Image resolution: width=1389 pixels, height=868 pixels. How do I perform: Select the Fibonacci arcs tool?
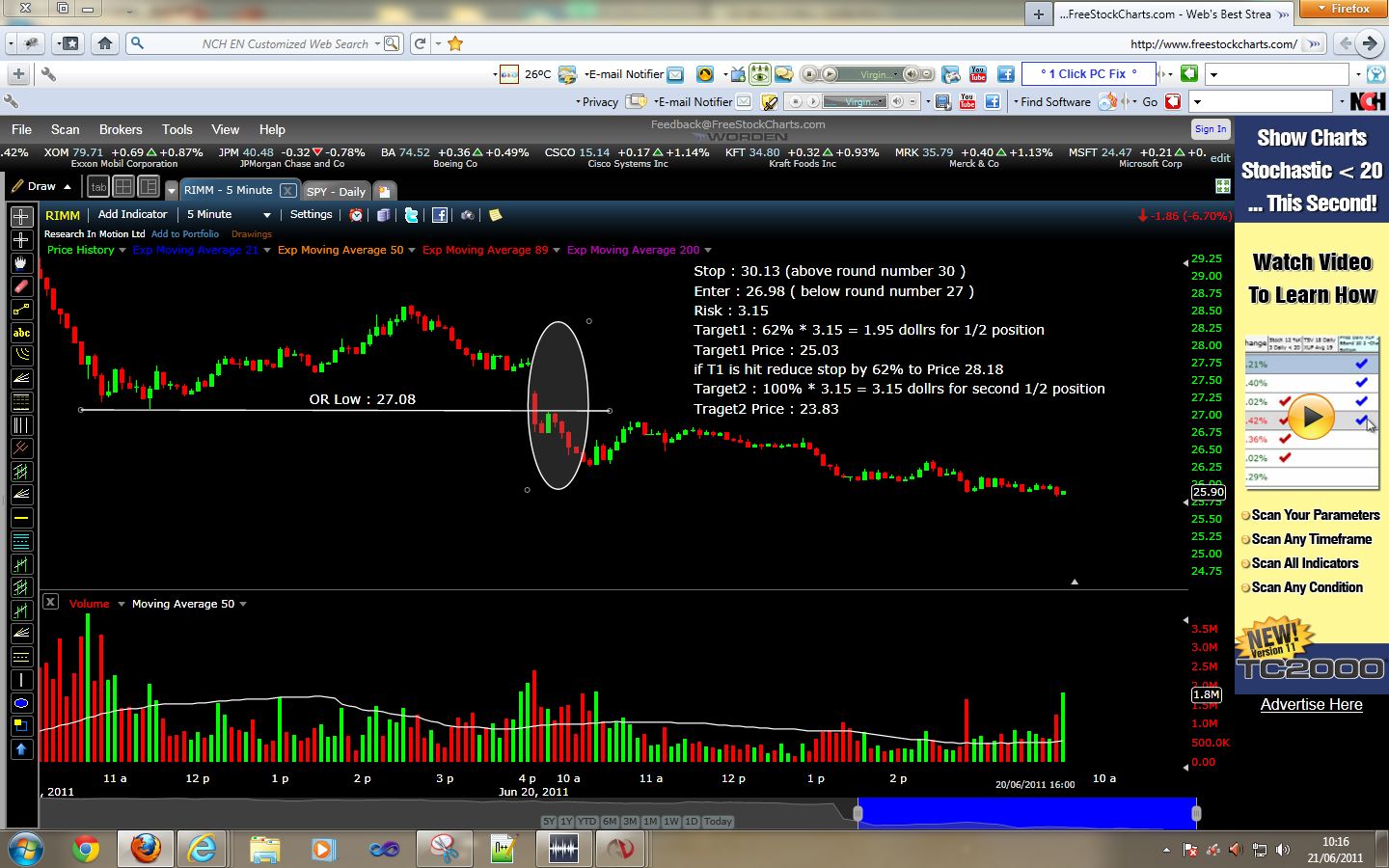coord(21,356)
